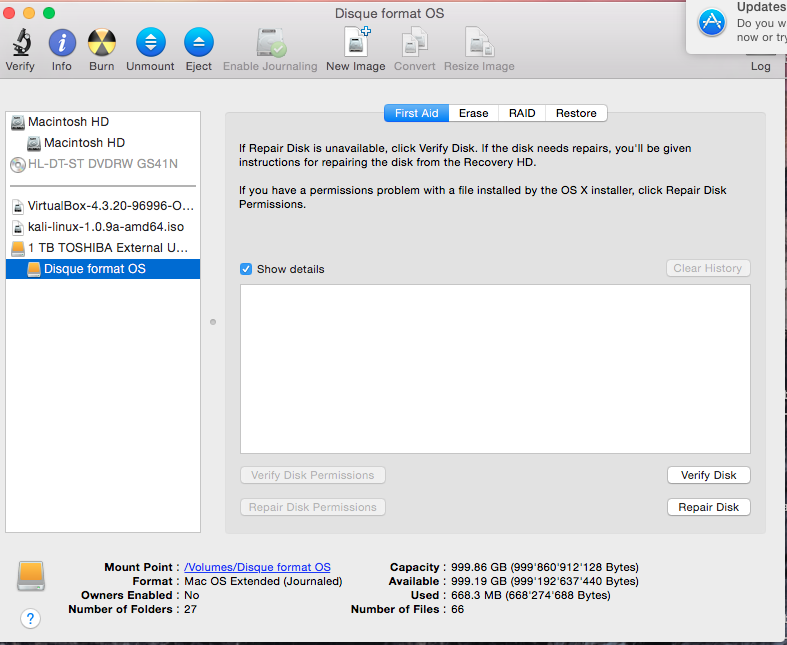Select the top-level Macintosh HD disk
Screen dimensions: 787x645
[68, 122]
